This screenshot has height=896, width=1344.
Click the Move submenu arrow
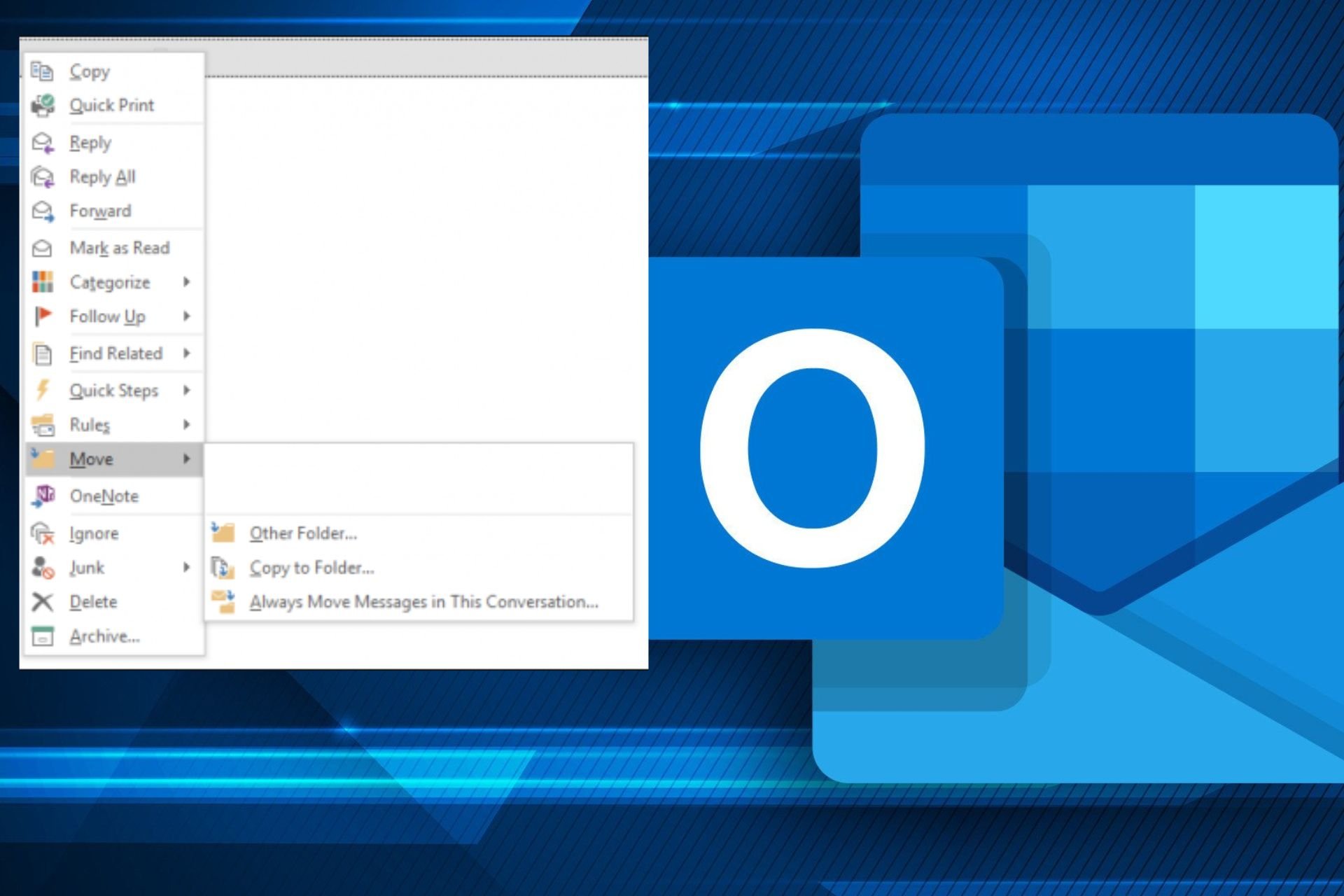click(186, 458)
